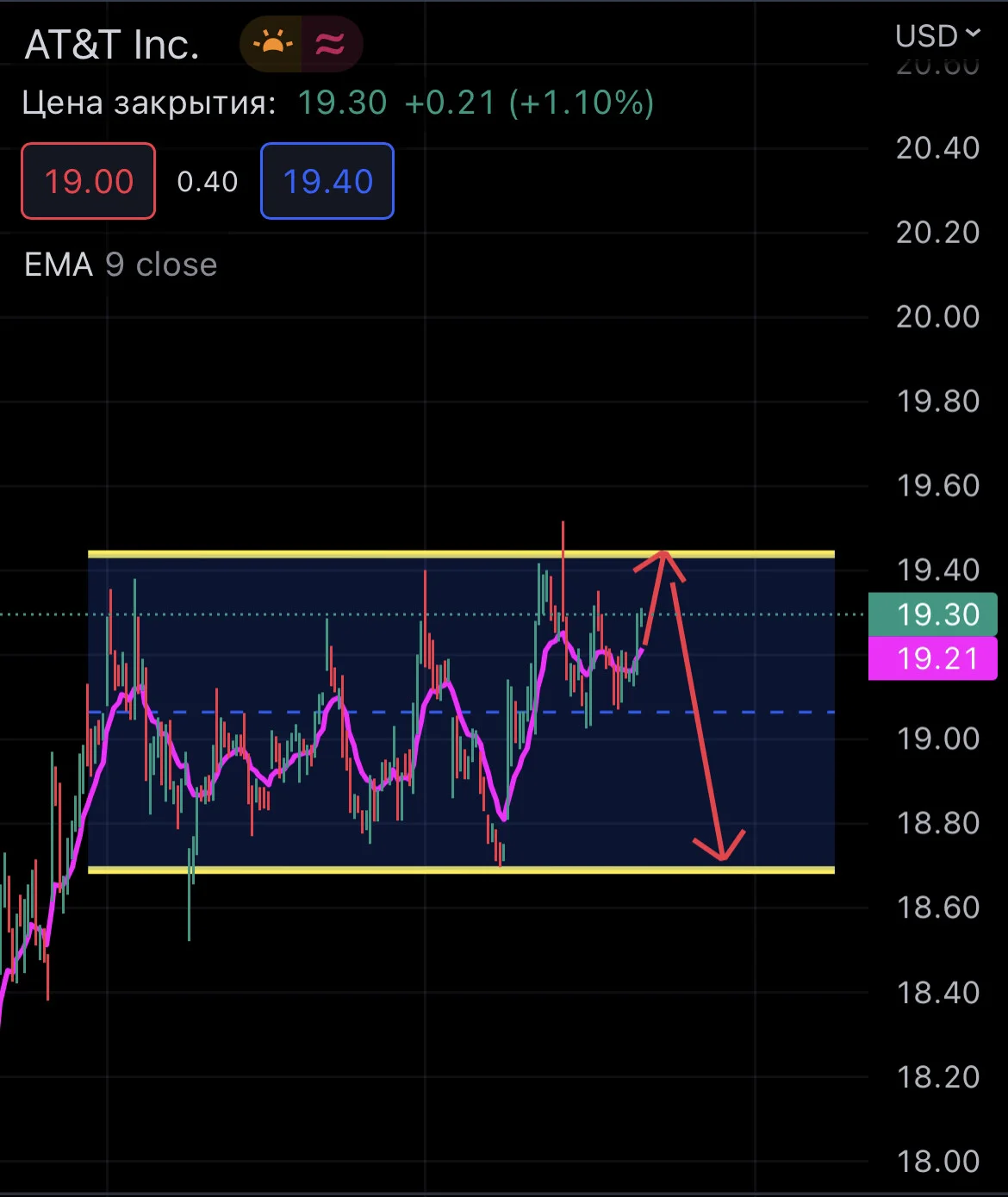The height and width of the screenshot is (1197, 1008).
Task: Click the closing price 19.30 value
Action: (342, 103)
